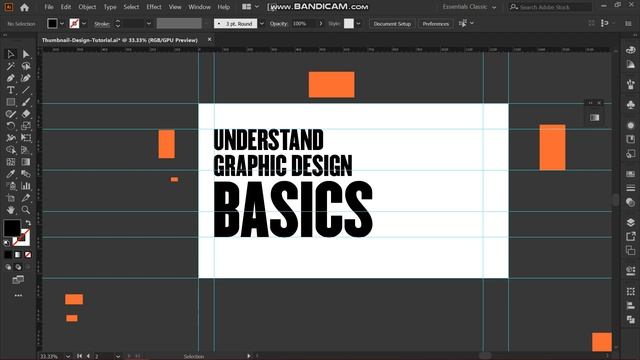The height and width of the screenshot is (360, 640).
Task: Open graphic style dropdown arrow
Action: pyautogui.click(x=358, y=24)
